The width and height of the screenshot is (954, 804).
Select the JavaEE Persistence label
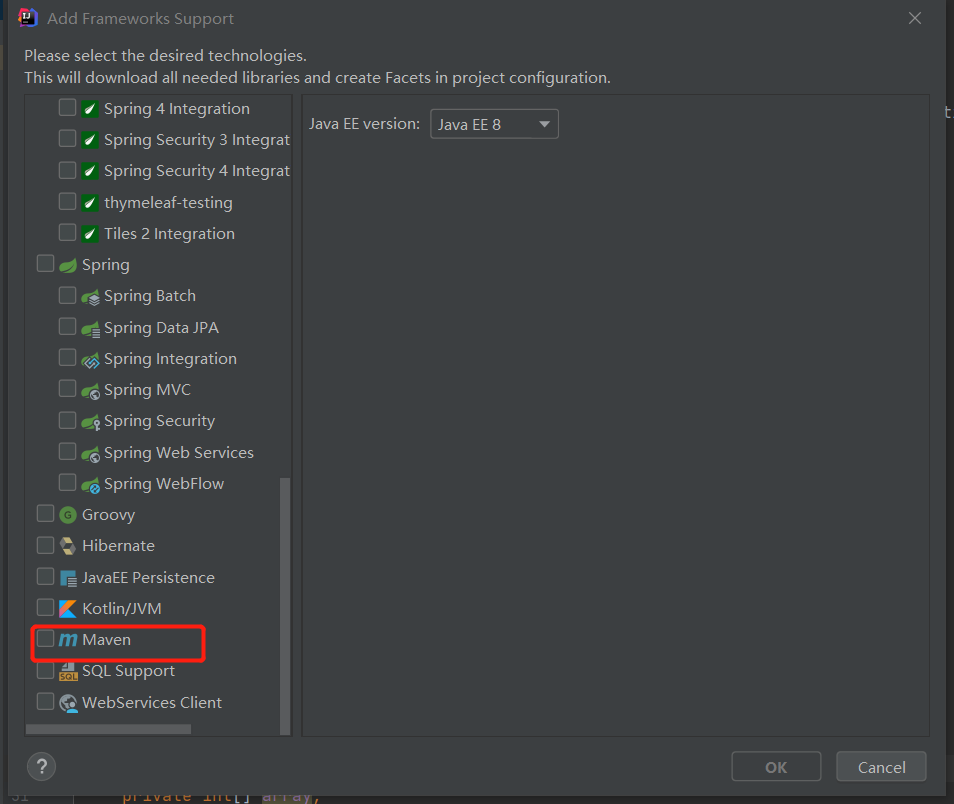pos(148,578)
